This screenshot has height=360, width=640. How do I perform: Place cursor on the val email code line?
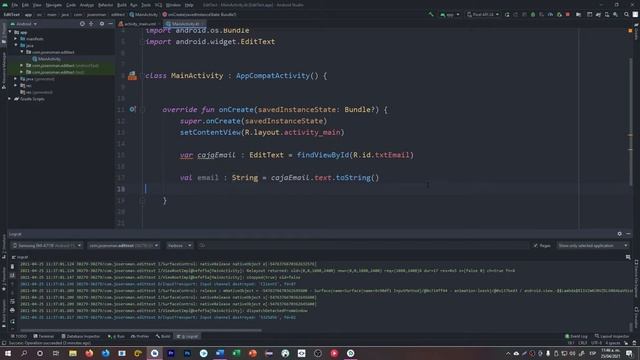click(x=280, y=178)
